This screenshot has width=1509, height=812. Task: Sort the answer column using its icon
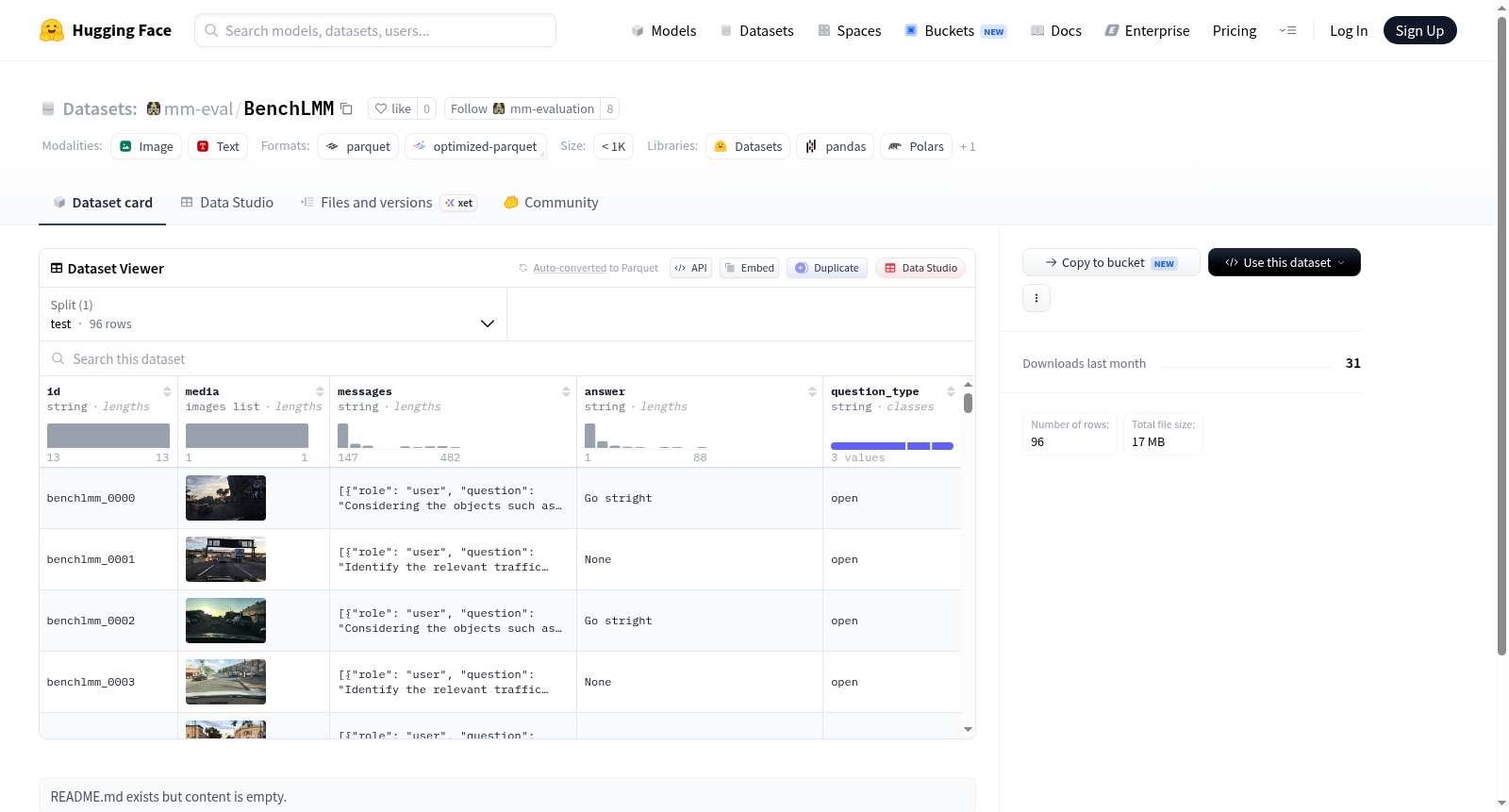pyautogui.click(x=812, y=391)
